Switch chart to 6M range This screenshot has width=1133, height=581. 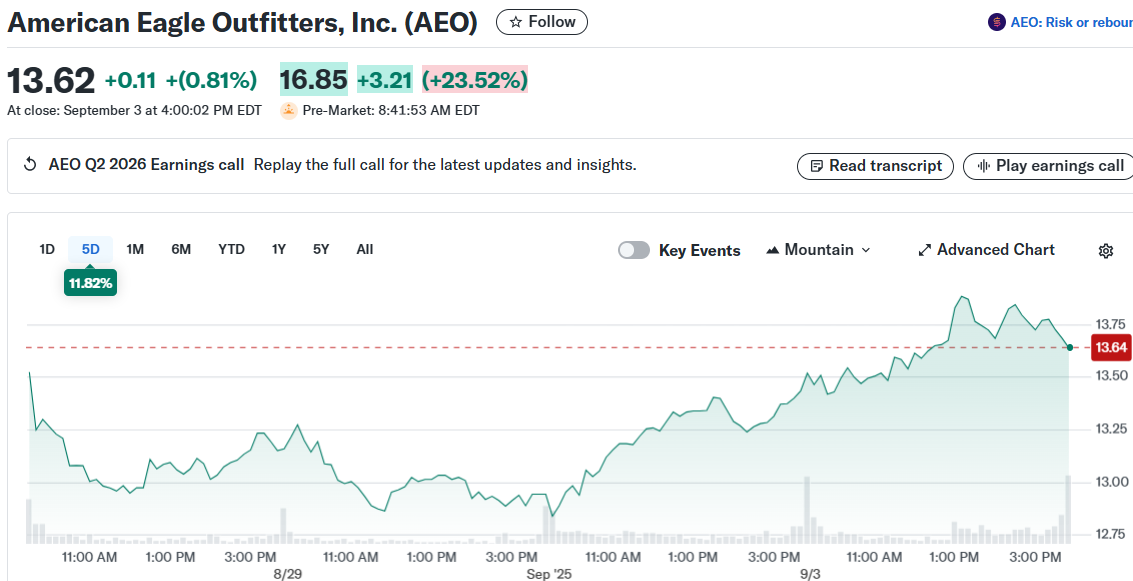[181, 249]
